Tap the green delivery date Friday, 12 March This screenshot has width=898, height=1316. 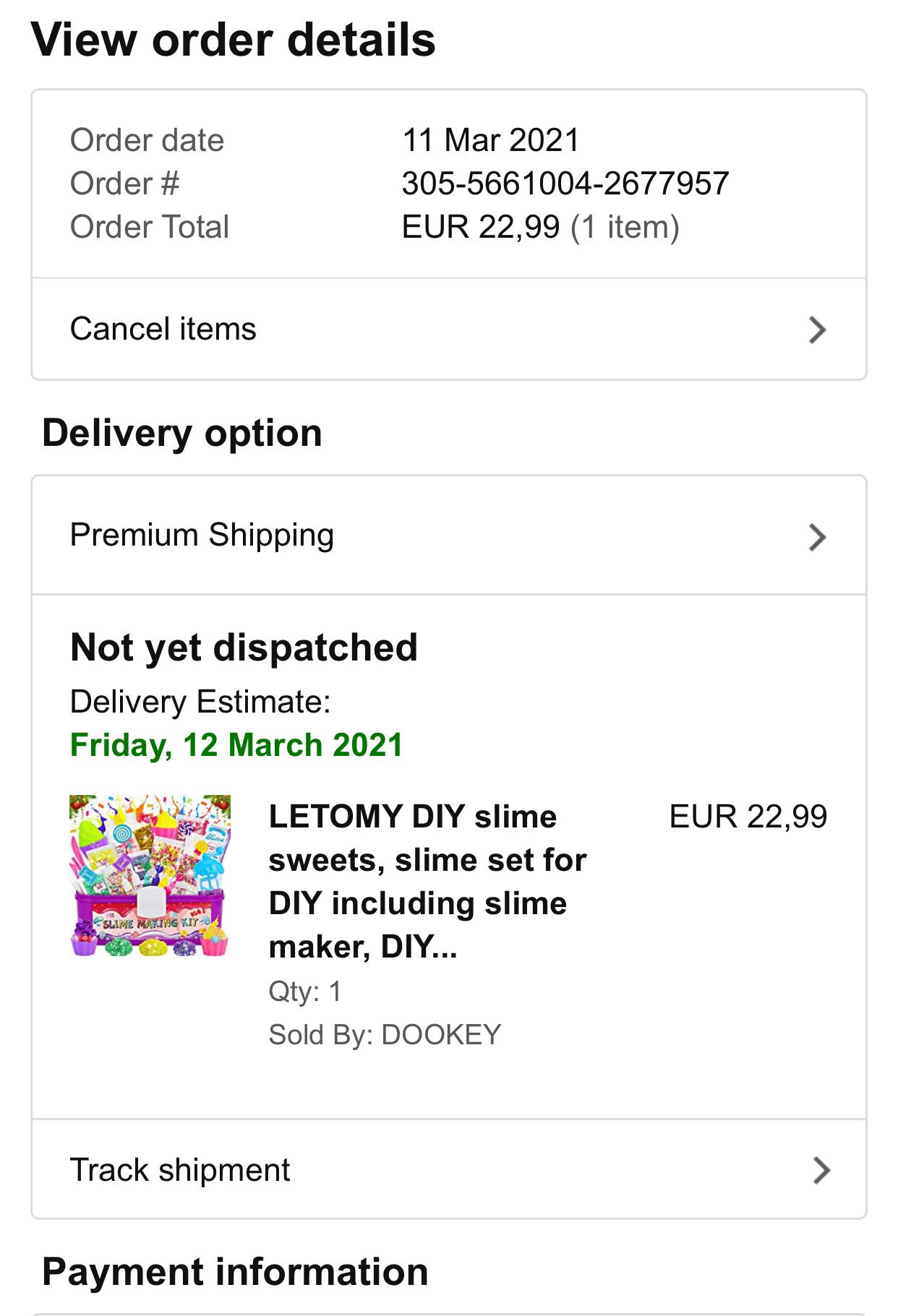tap(236, 745)
